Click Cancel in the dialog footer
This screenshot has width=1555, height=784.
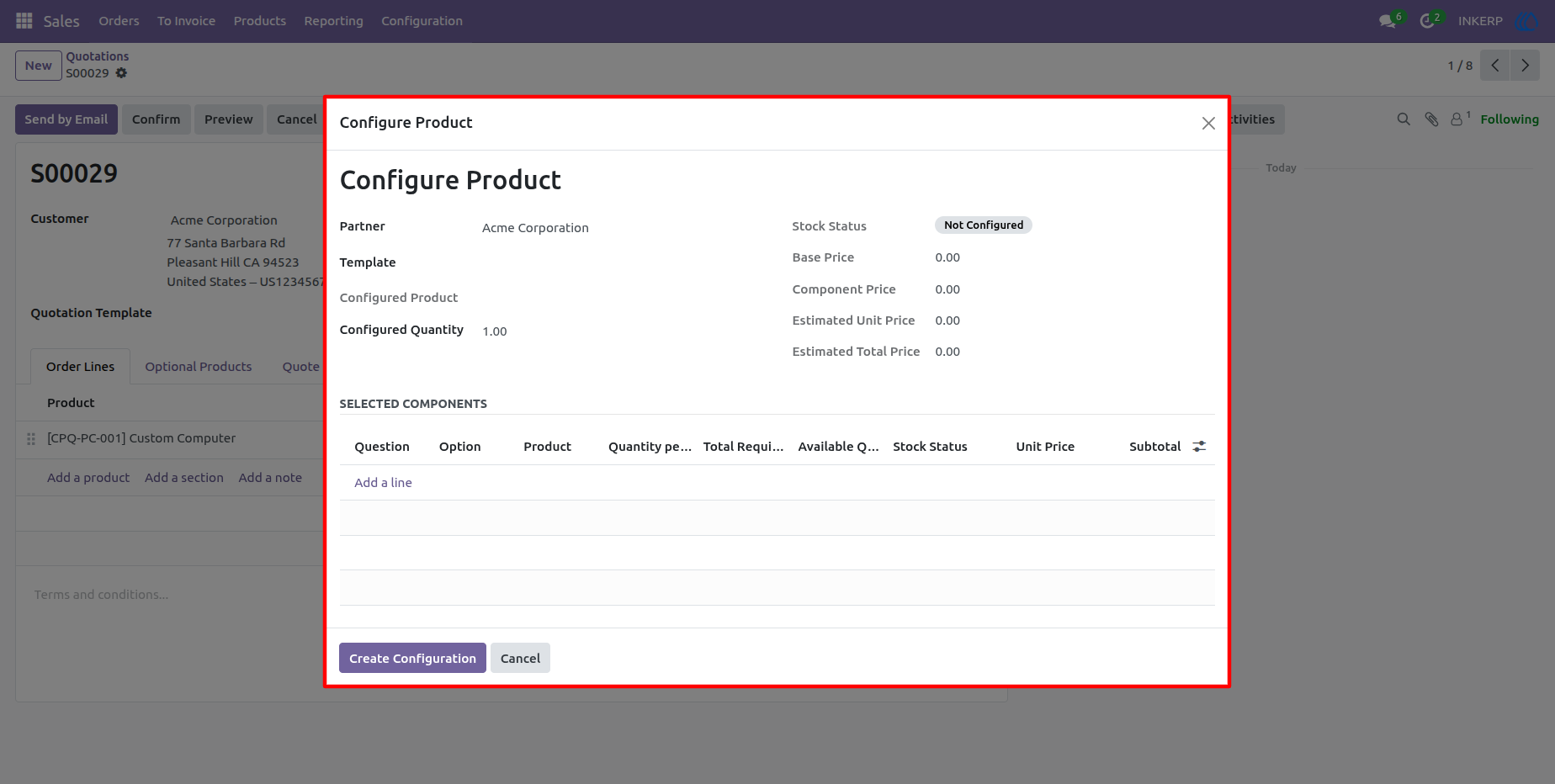coord(520,658)
